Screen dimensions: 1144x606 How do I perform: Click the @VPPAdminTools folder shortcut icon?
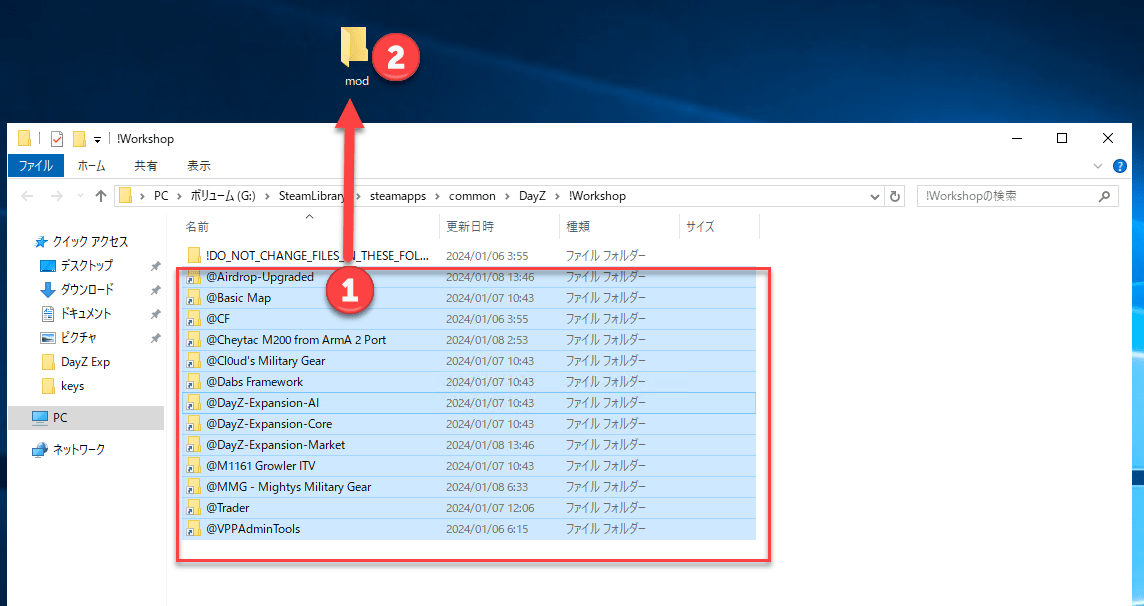coord(193,529)
